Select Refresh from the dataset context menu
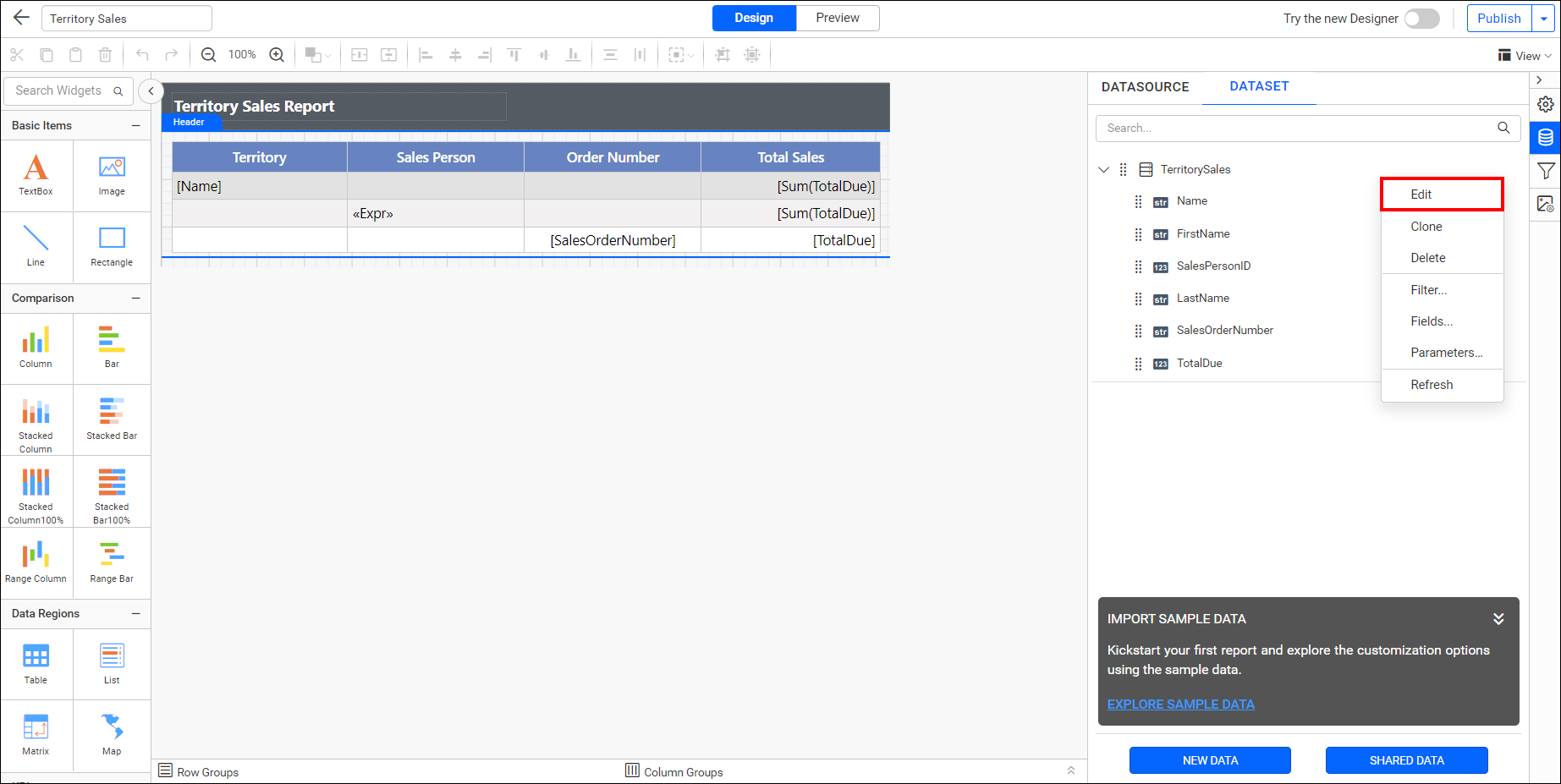This screenshot has width=1561, height=784. pyautogui.click(x=1432, y=384)
